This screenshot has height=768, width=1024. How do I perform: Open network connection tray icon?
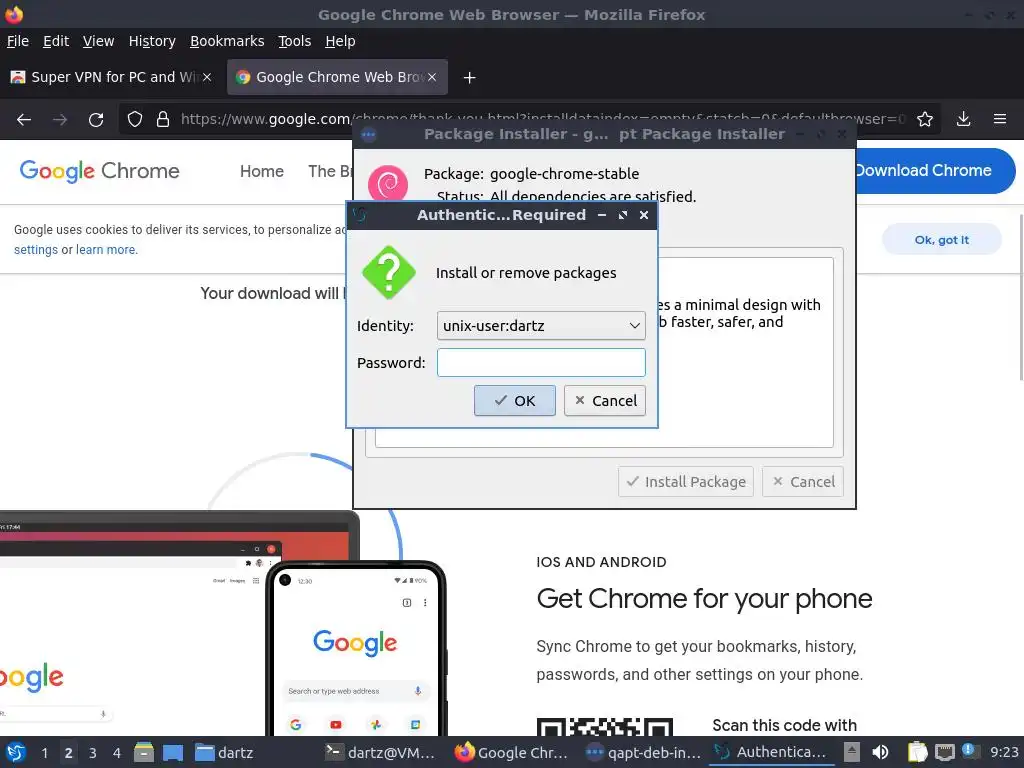tap(944, 752)
